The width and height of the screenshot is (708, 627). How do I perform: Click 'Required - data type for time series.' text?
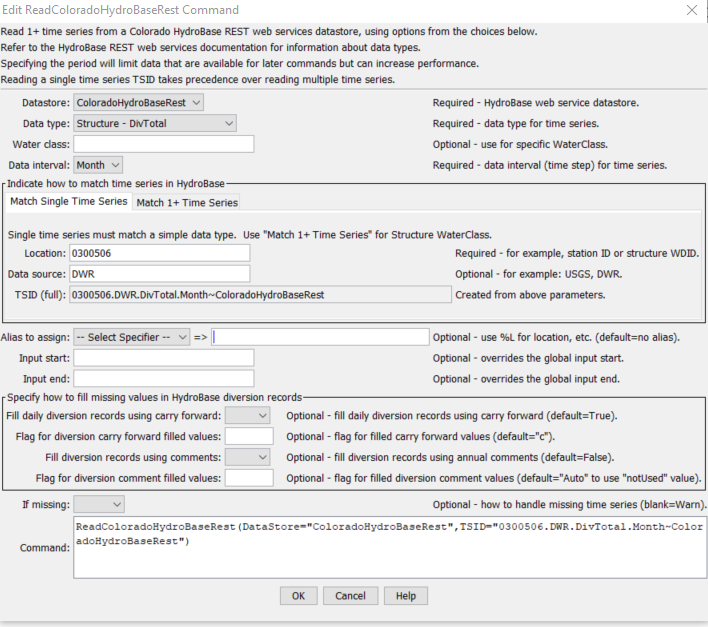pyautogui.click(x=516, y=124)
